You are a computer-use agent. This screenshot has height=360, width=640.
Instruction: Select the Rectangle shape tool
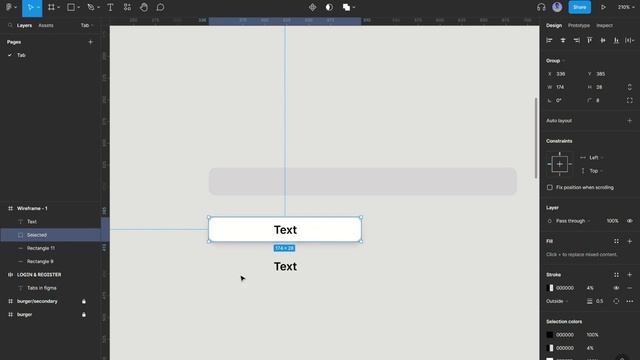71,7
